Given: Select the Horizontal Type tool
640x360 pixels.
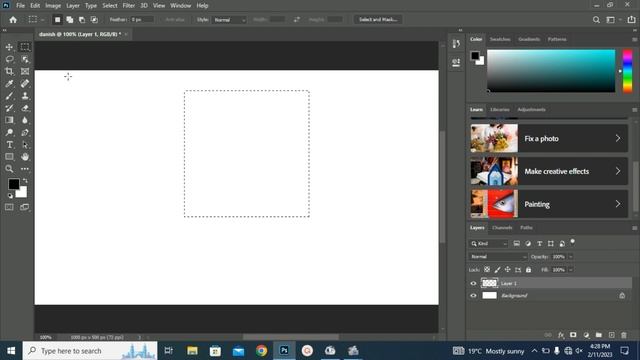Looking at the screenshot, I should 9,144.
